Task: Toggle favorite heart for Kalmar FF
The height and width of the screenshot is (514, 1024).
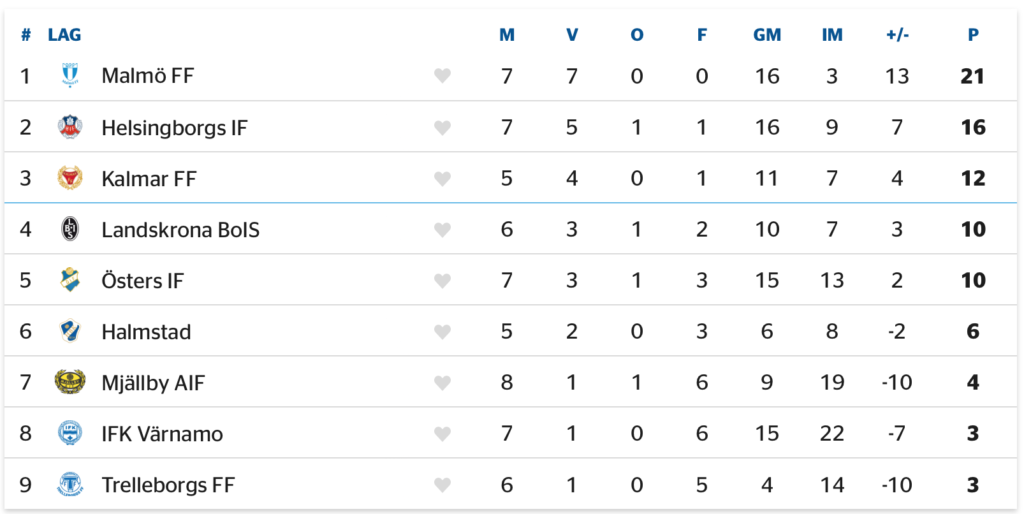Action: pos(443,178)
